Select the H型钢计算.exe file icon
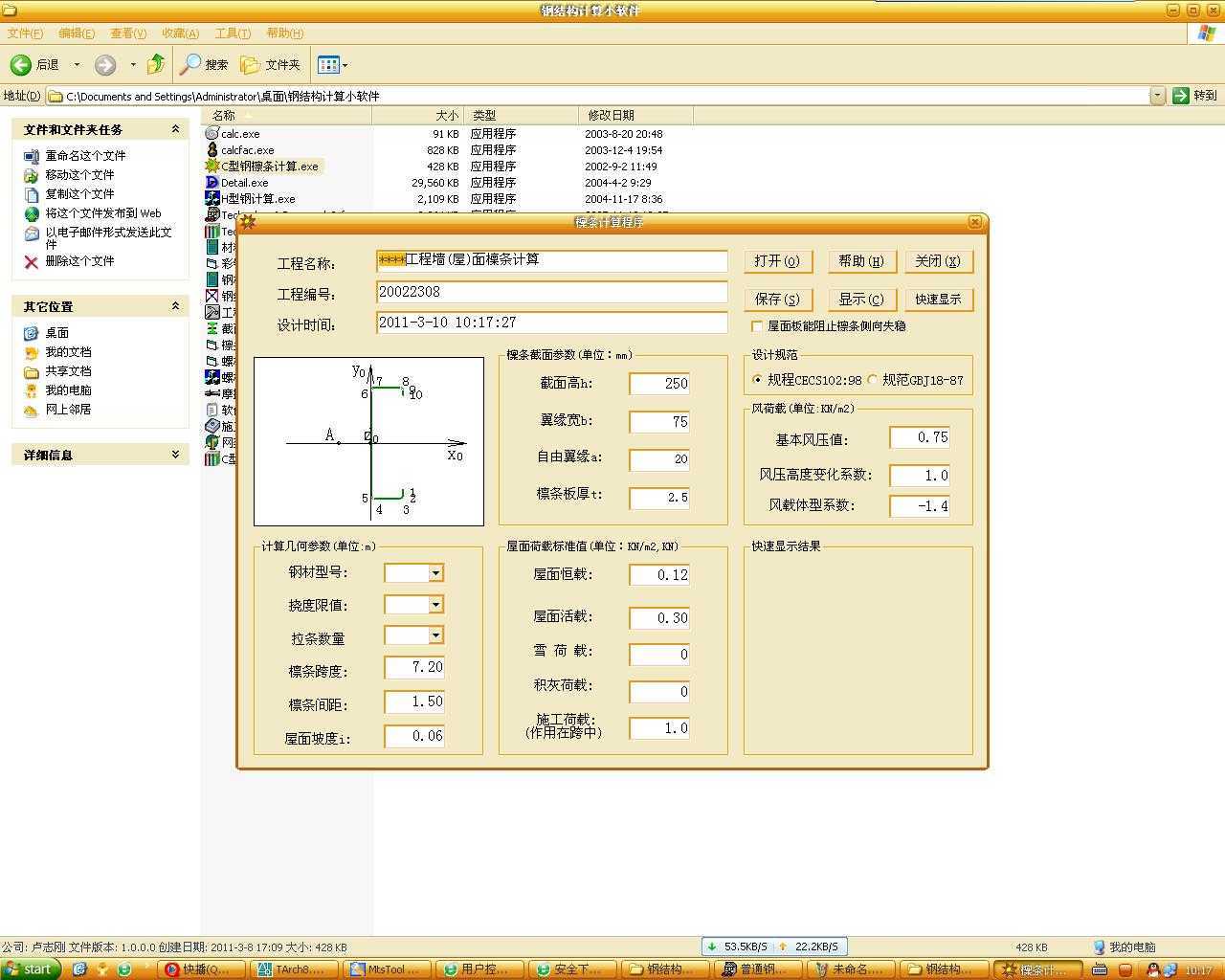1225x980 pixels. click(212, 199)
